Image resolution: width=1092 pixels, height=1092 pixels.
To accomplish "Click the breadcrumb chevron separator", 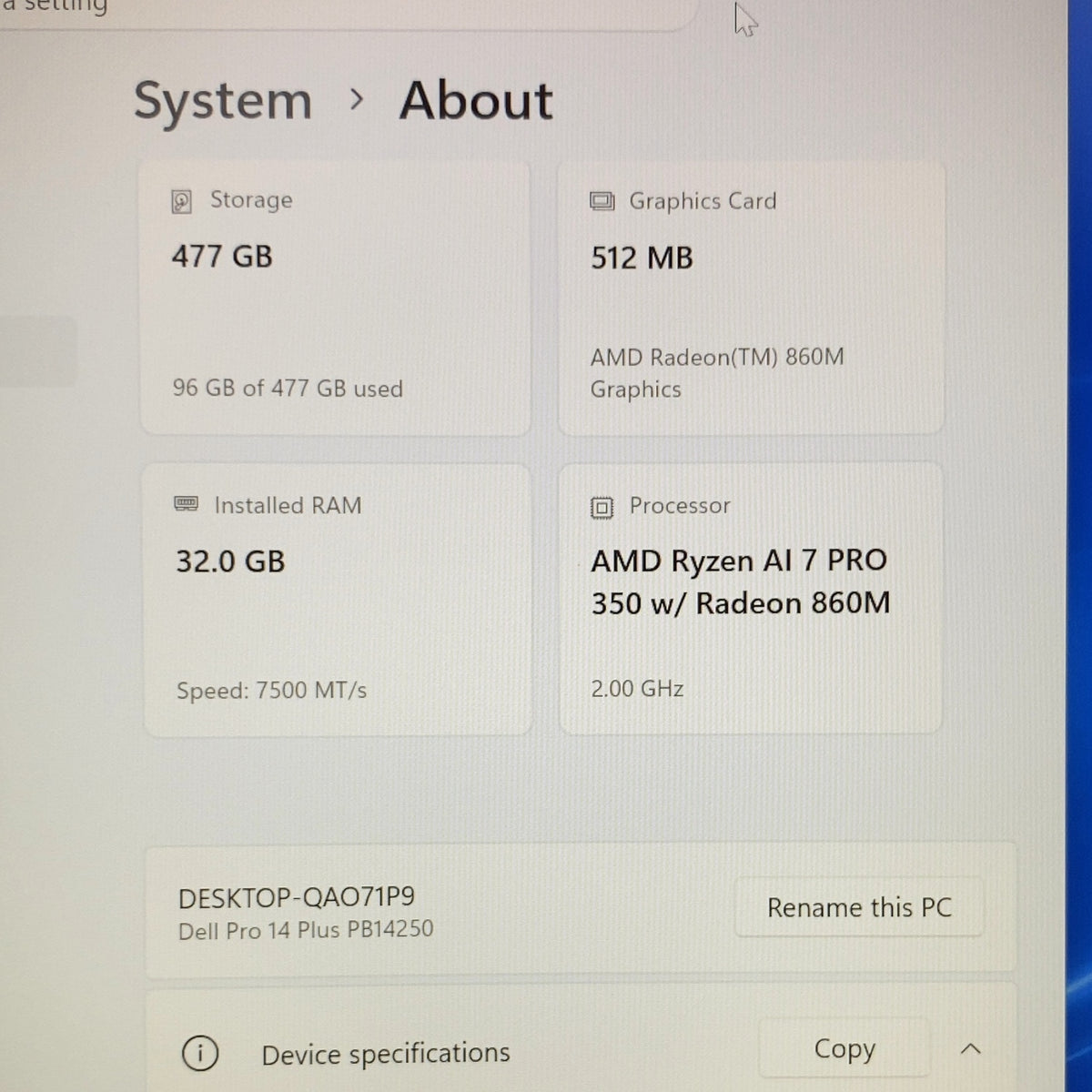I will pos(357,99).
